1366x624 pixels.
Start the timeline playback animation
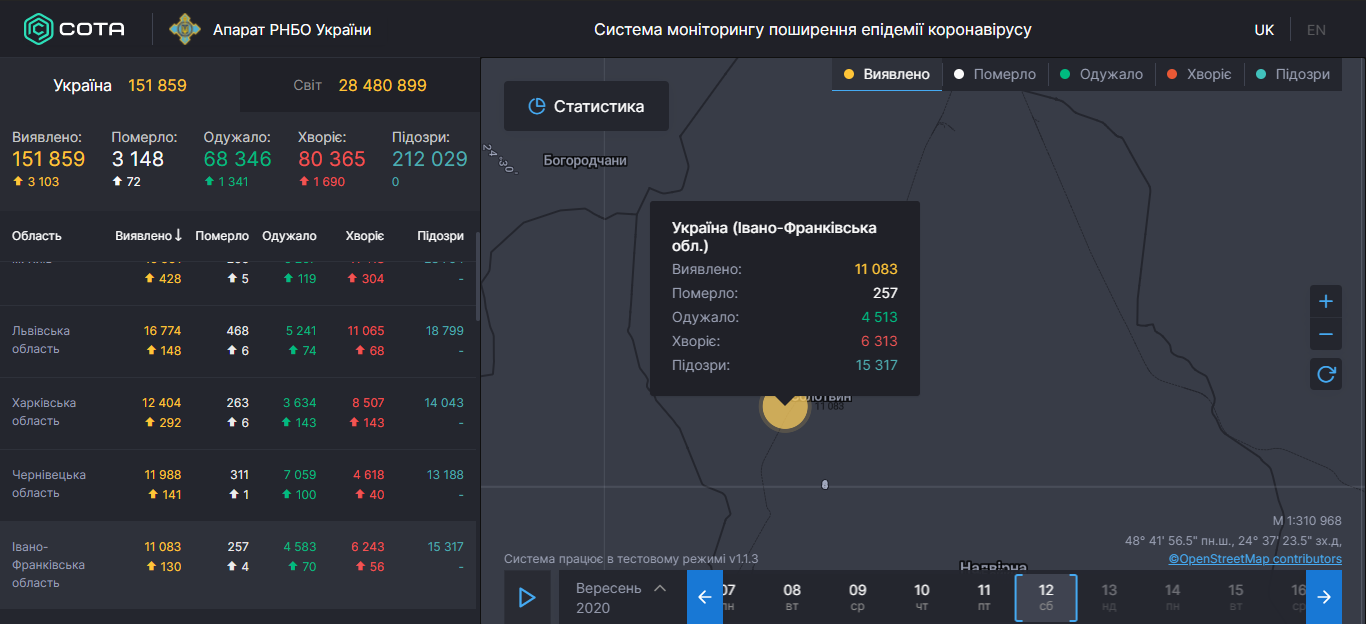click(527, 597)
